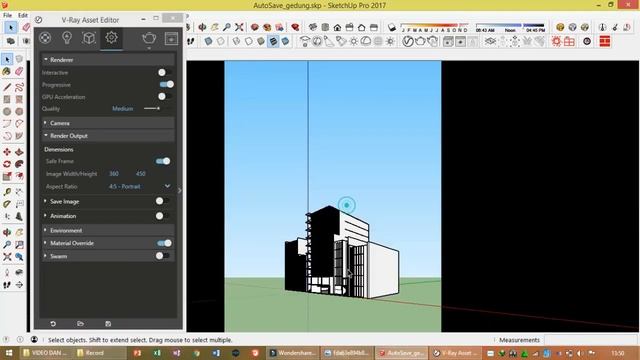Open the File menu
The height and width of the screenshot is (360, 640).
tap(7, 16)
